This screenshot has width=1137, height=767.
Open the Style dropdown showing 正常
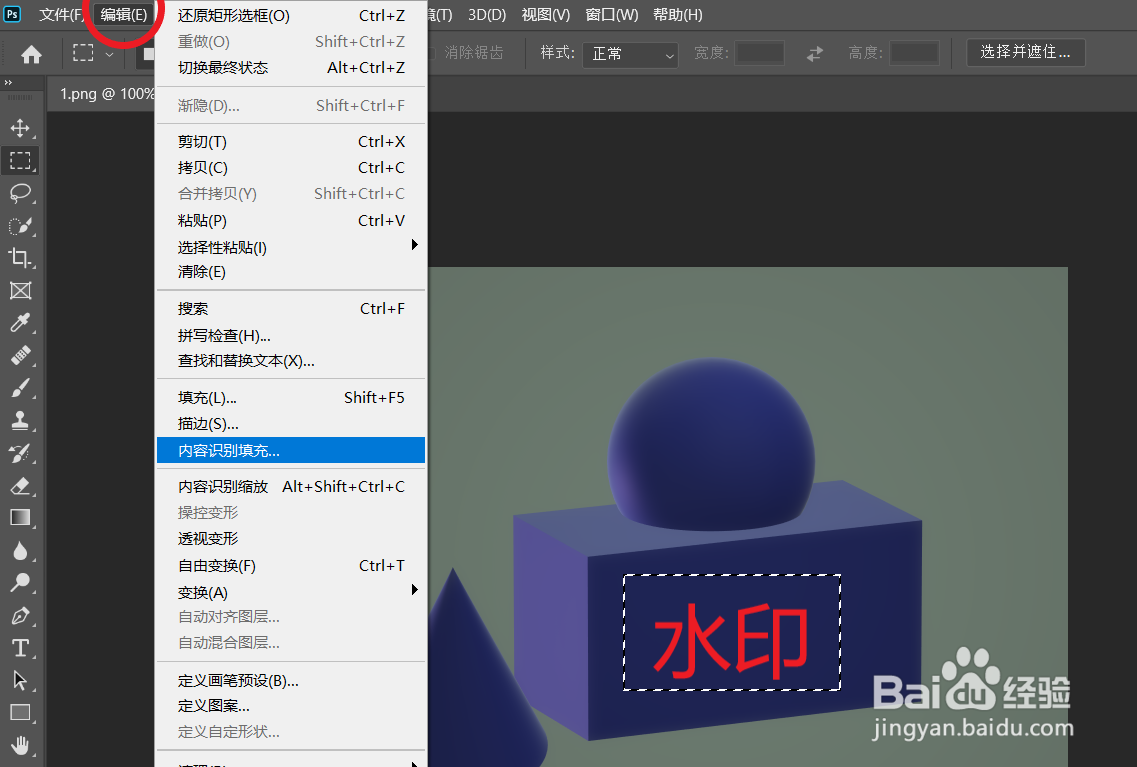[x=630, y=54]
